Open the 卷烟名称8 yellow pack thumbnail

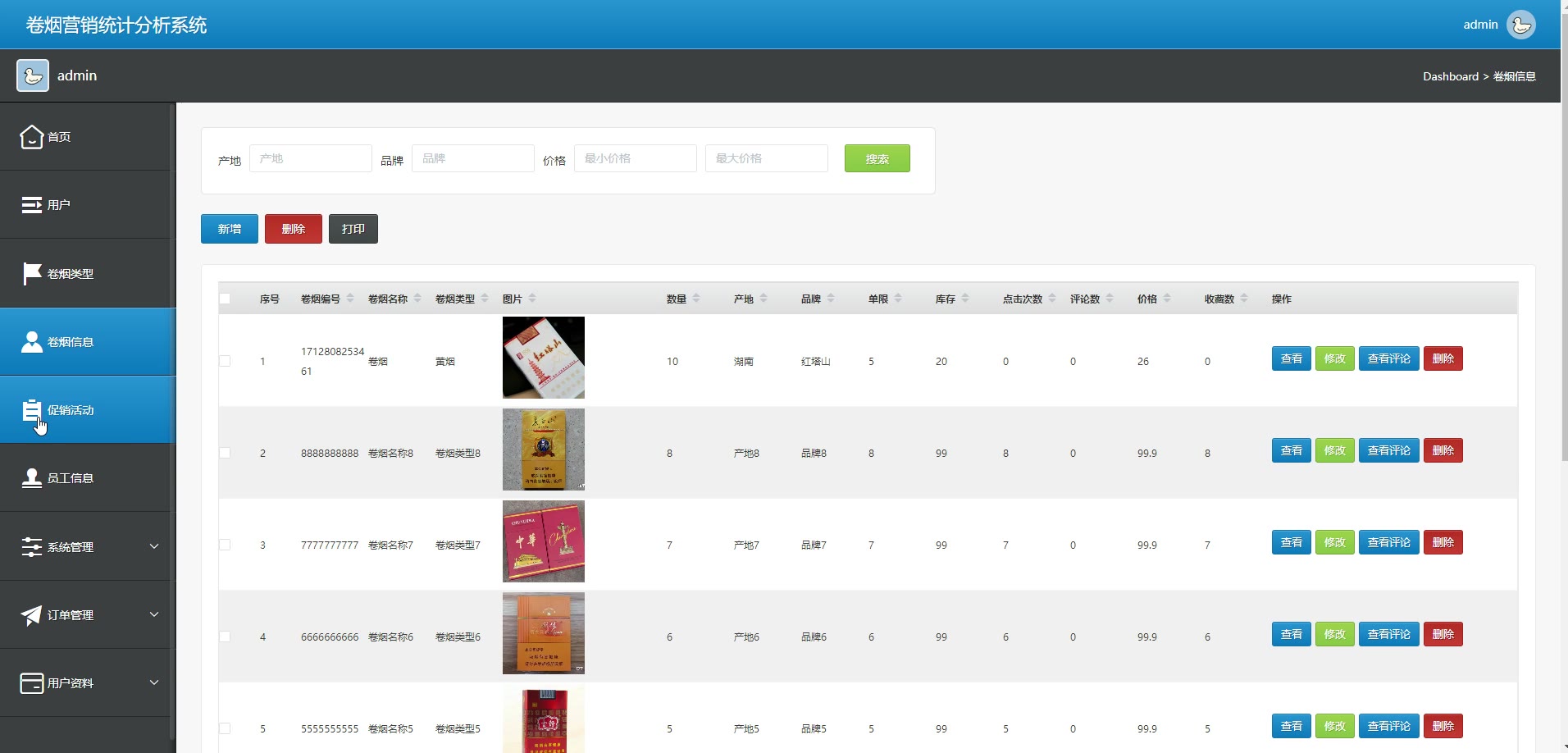pyautogui.click(x=544, y=450)
